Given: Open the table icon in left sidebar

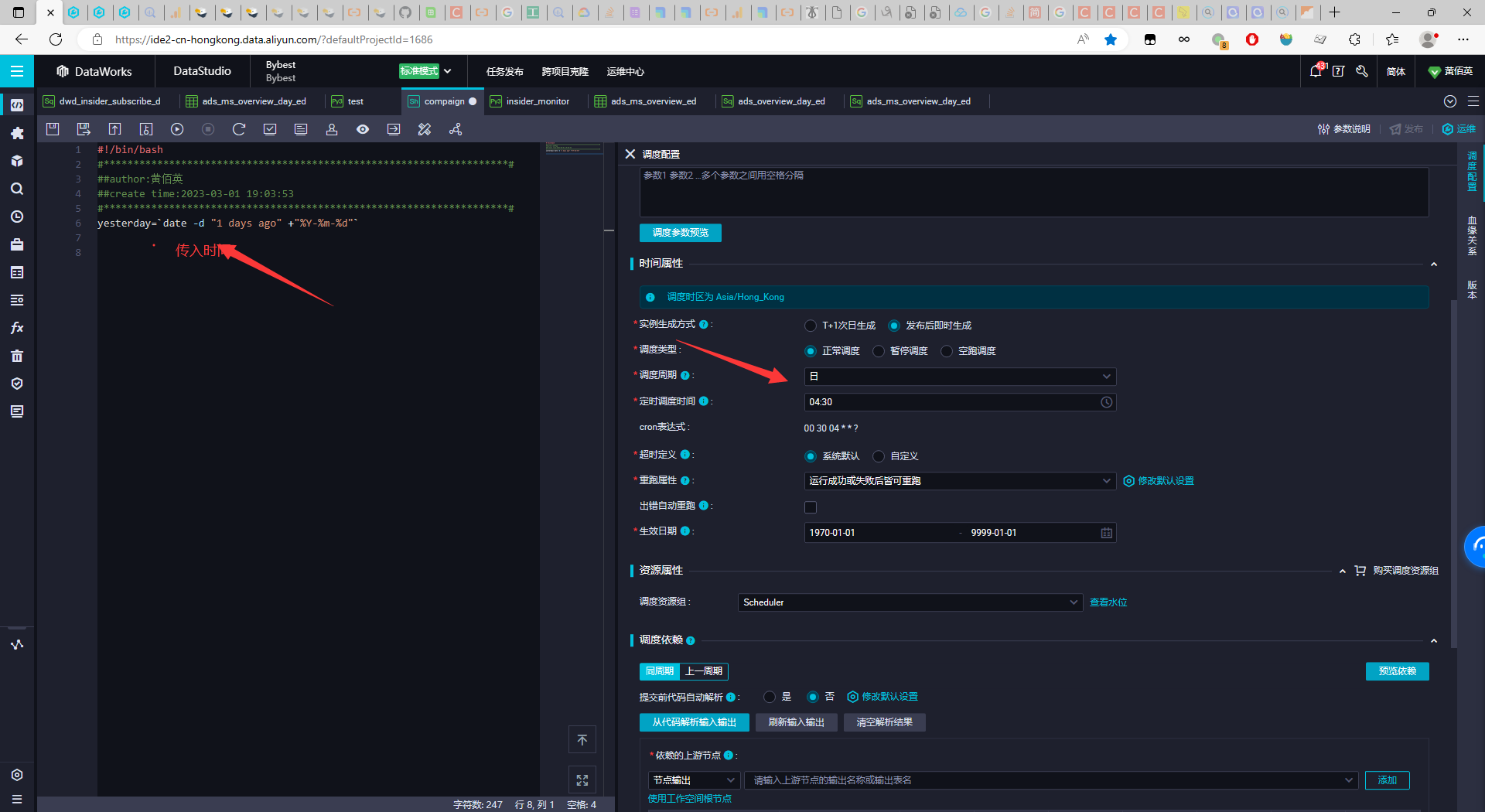Looking at the screenshot, I should 17,272.
